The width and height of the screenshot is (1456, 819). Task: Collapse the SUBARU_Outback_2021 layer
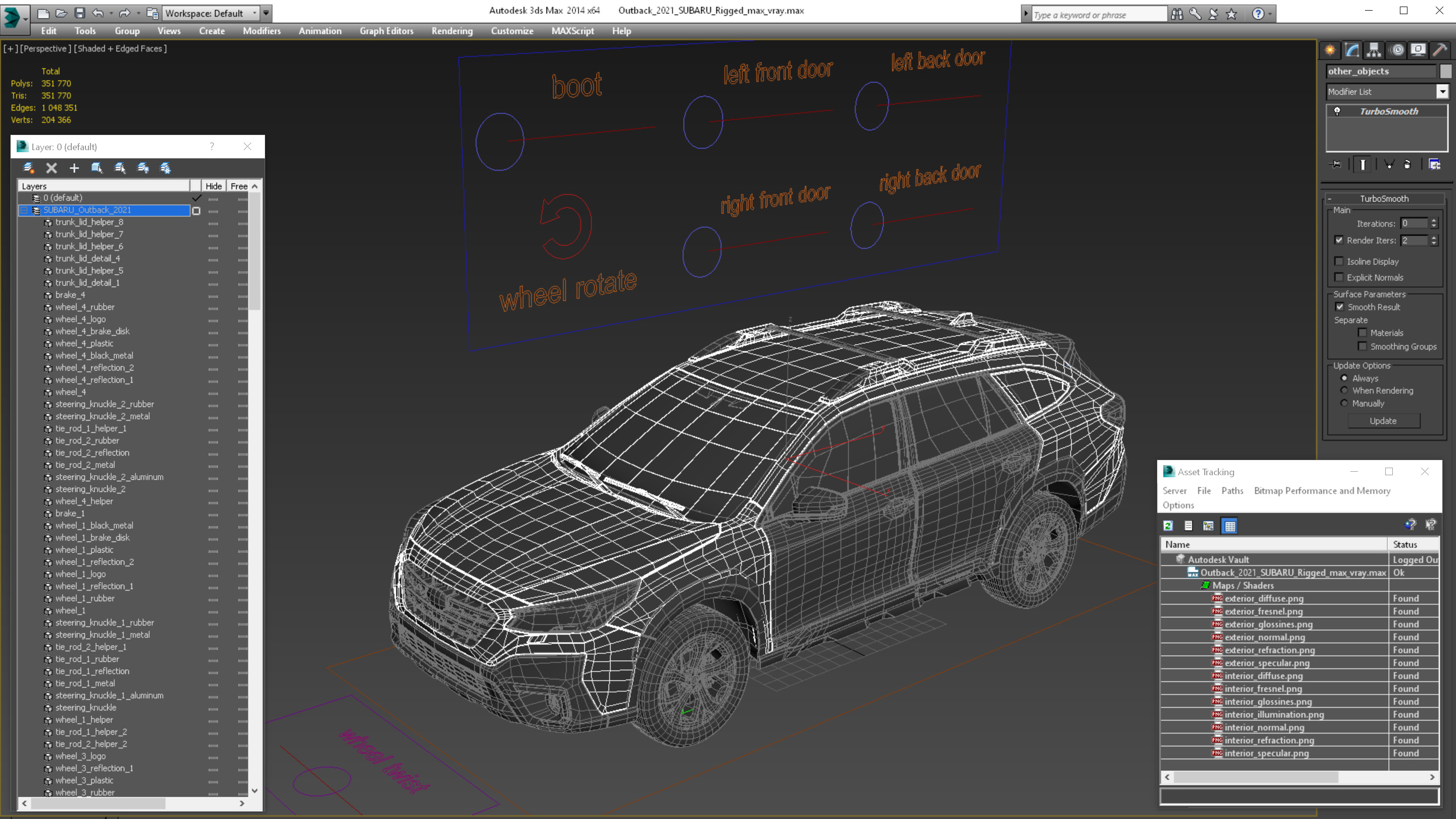coord(24,210)
